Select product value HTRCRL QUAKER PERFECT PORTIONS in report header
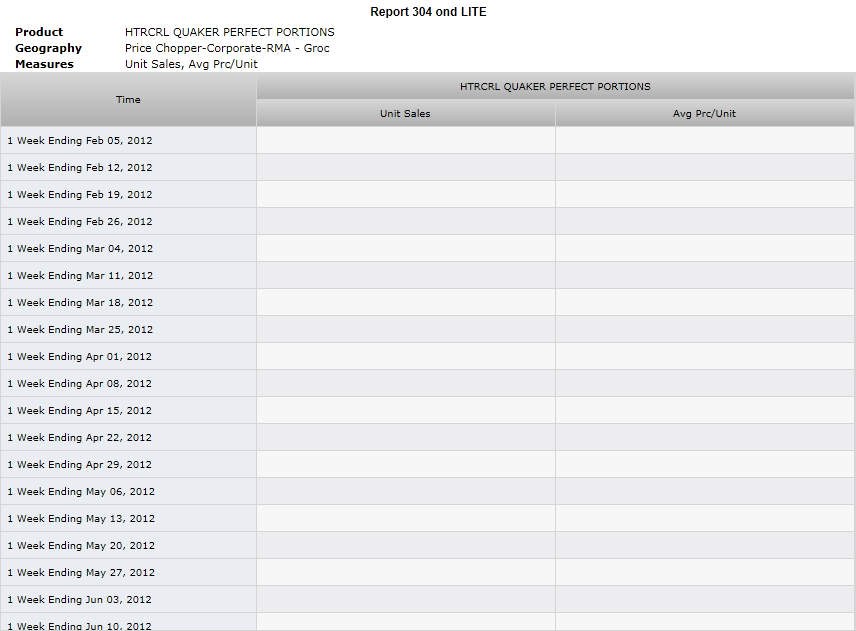The width and height of the screenshot is (856, 631). [x=230, y=32]
